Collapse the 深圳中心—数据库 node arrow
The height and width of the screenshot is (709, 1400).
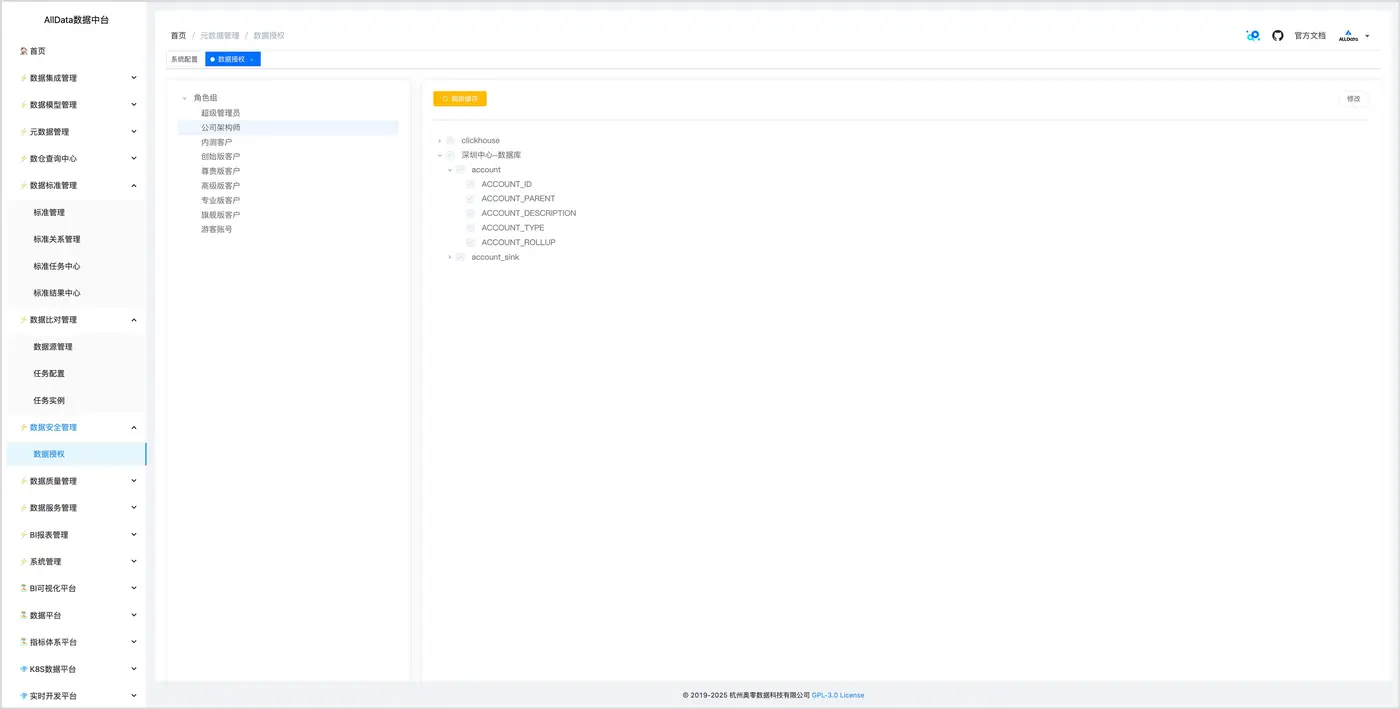pos(440,155)
